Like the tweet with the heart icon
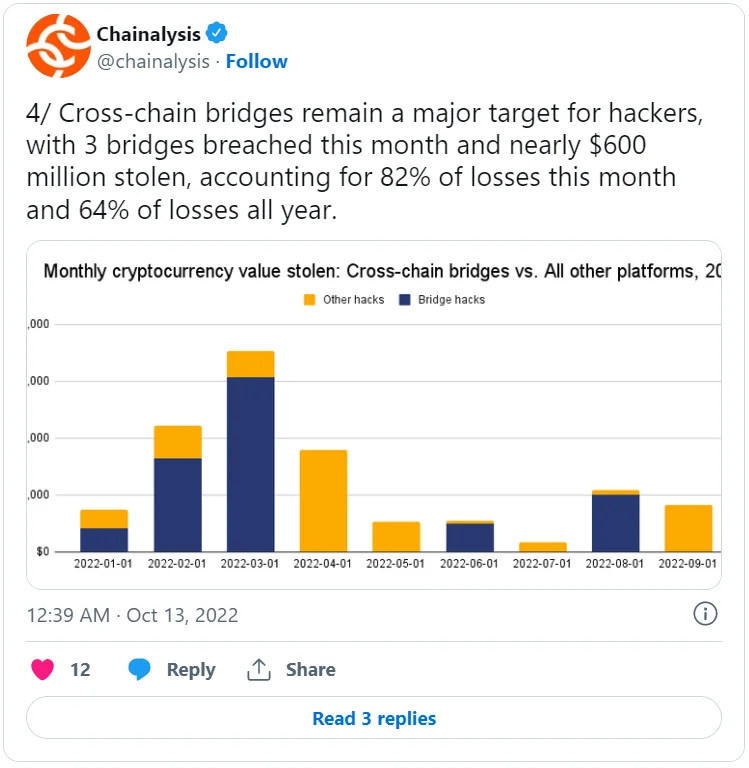The height and width of the screenshot is (768, 749). (x=42, y=670)
